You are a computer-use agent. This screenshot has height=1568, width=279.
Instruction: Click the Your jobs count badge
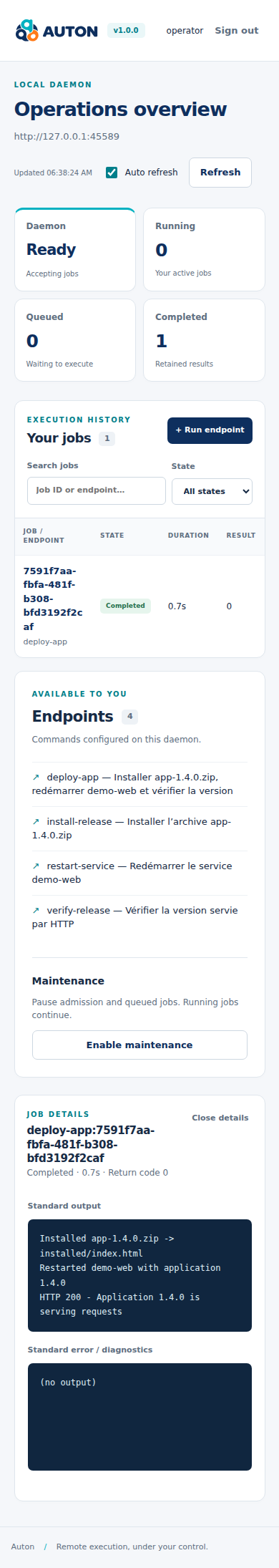(107, 438)
